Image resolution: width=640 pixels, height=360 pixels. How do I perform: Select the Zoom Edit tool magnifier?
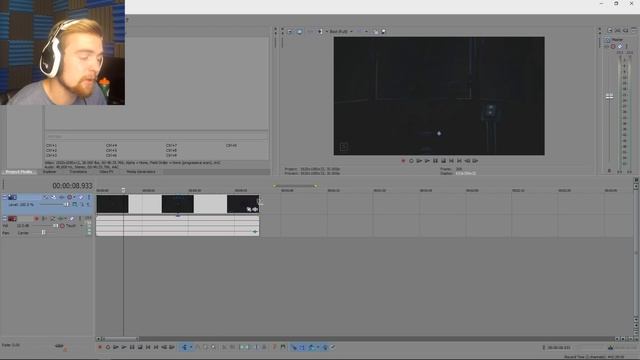[213, 347]
